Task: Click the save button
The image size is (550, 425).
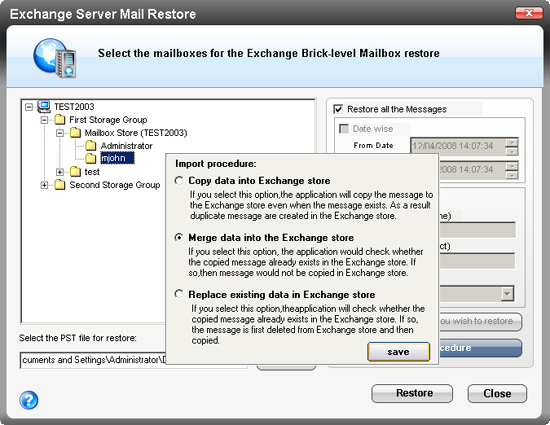Action: click(398, 352)
